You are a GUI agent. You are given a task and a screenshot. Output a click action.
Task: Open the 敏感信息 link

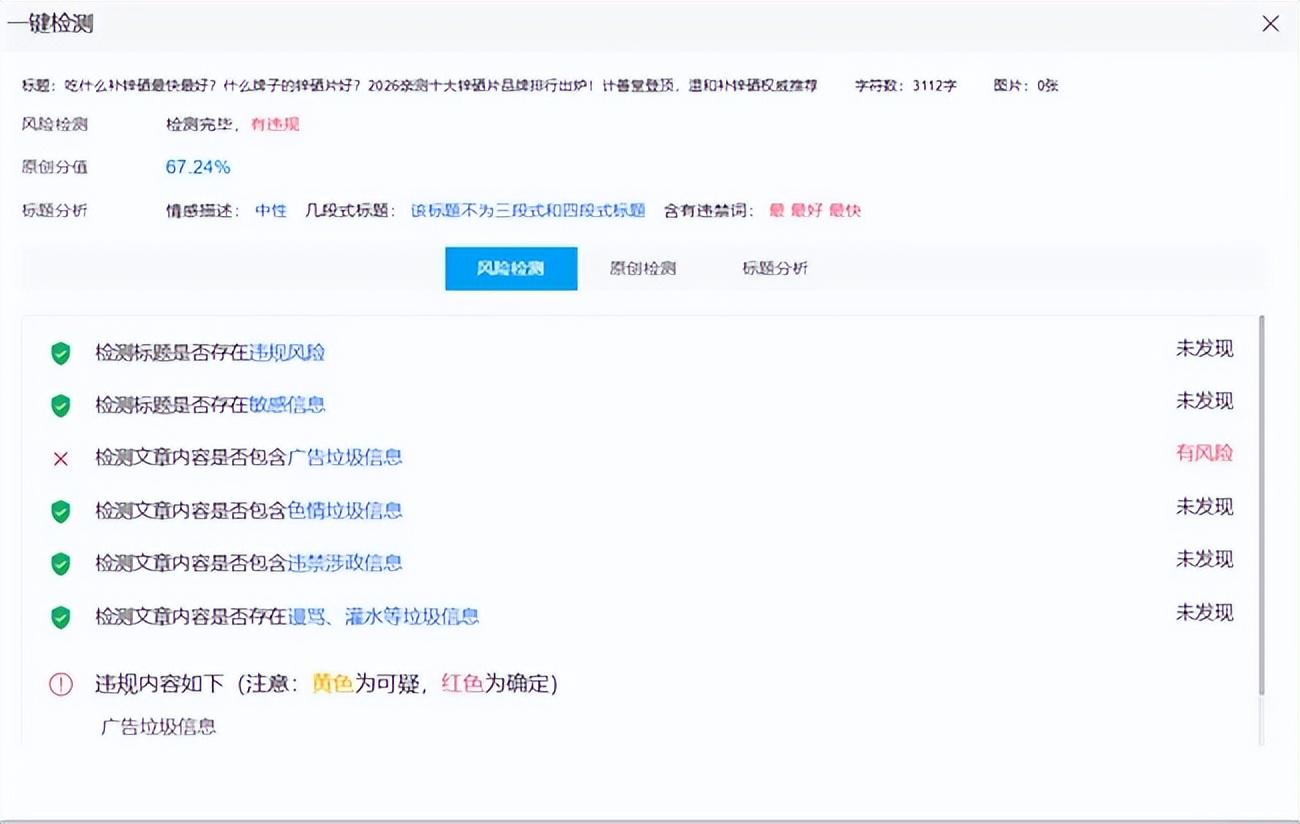(287, 405)
